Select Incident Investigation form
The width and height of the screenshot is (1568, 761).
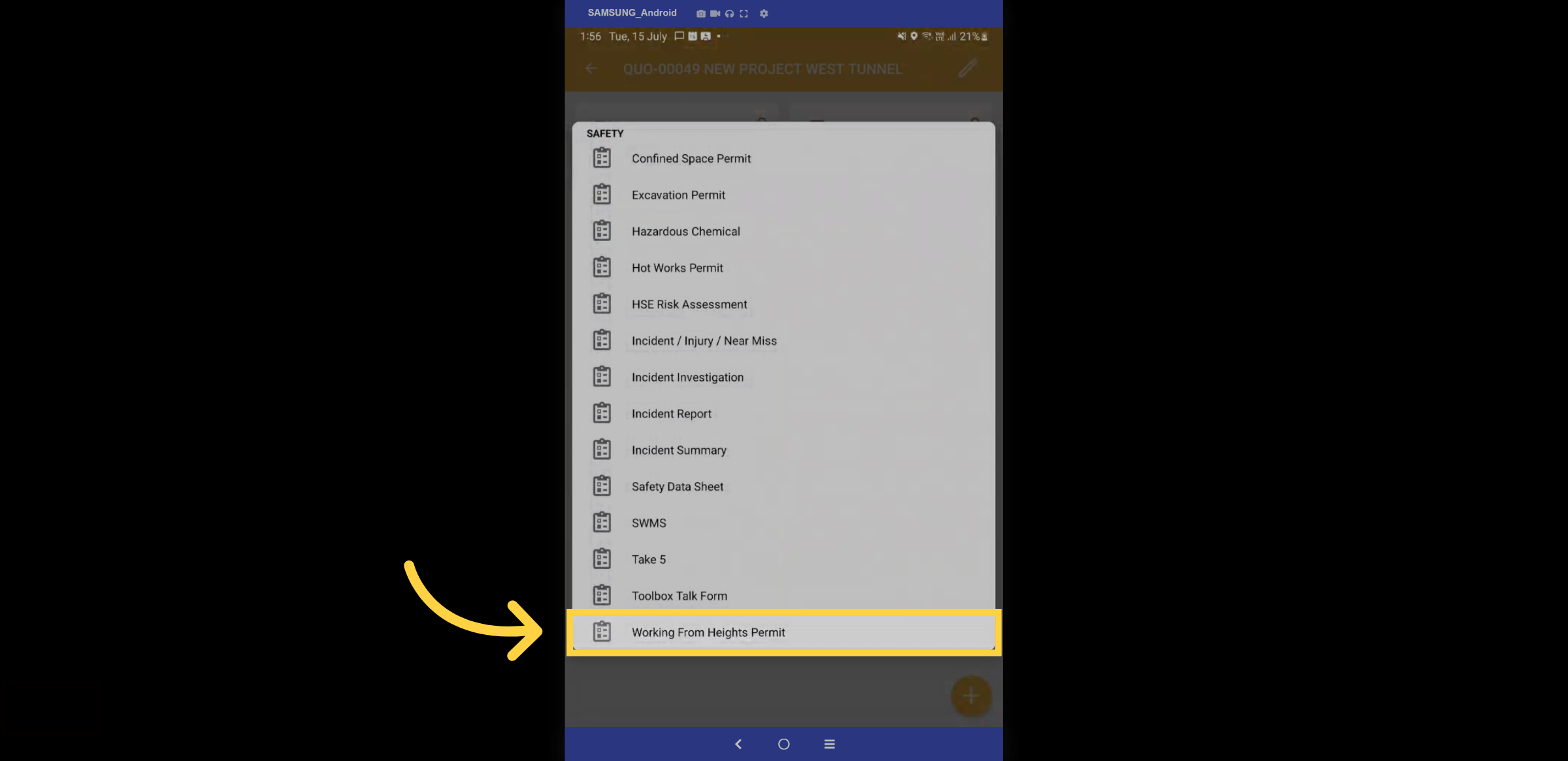point(783,378)
